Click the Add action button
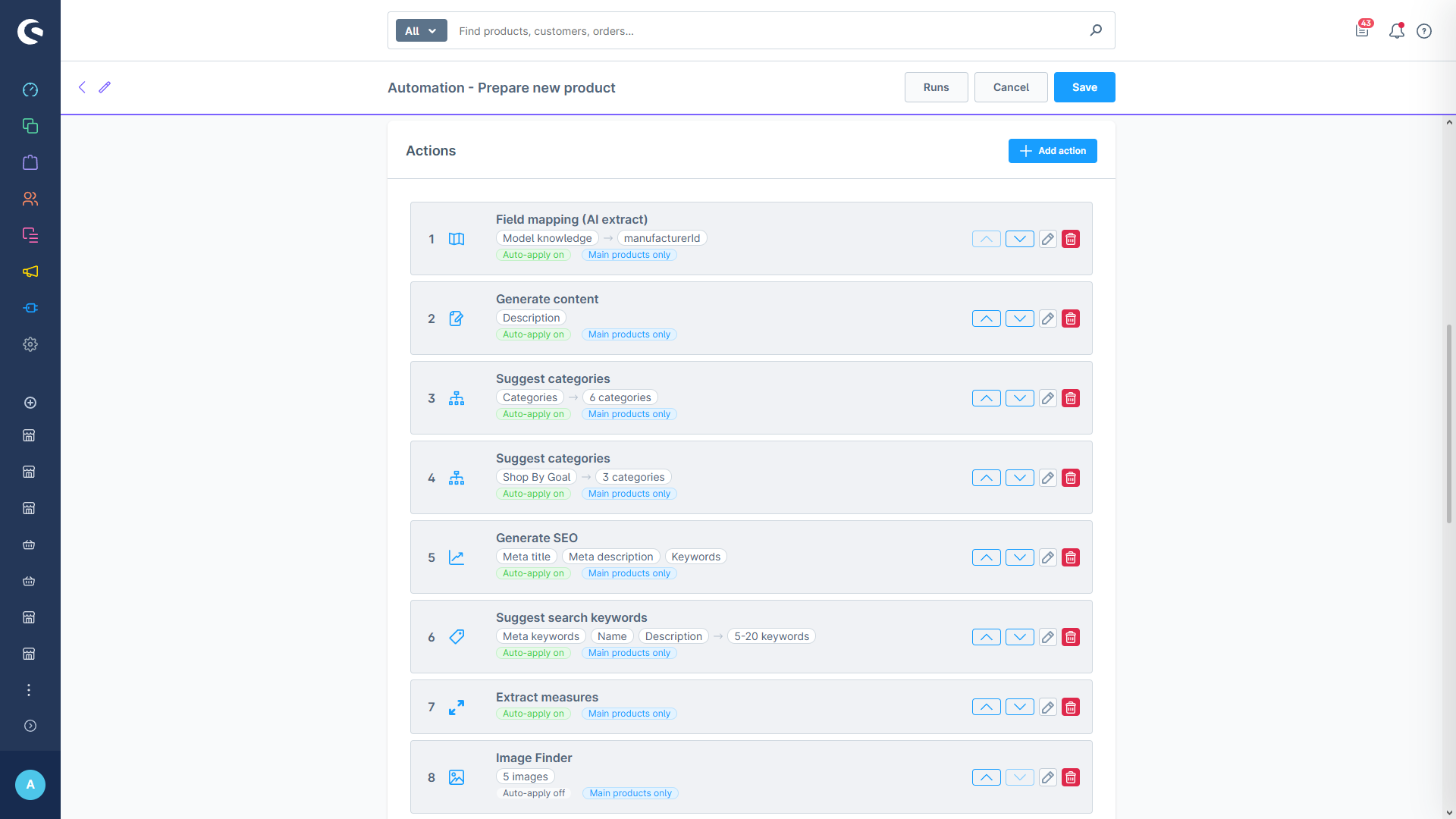 tap(1053, 151)
